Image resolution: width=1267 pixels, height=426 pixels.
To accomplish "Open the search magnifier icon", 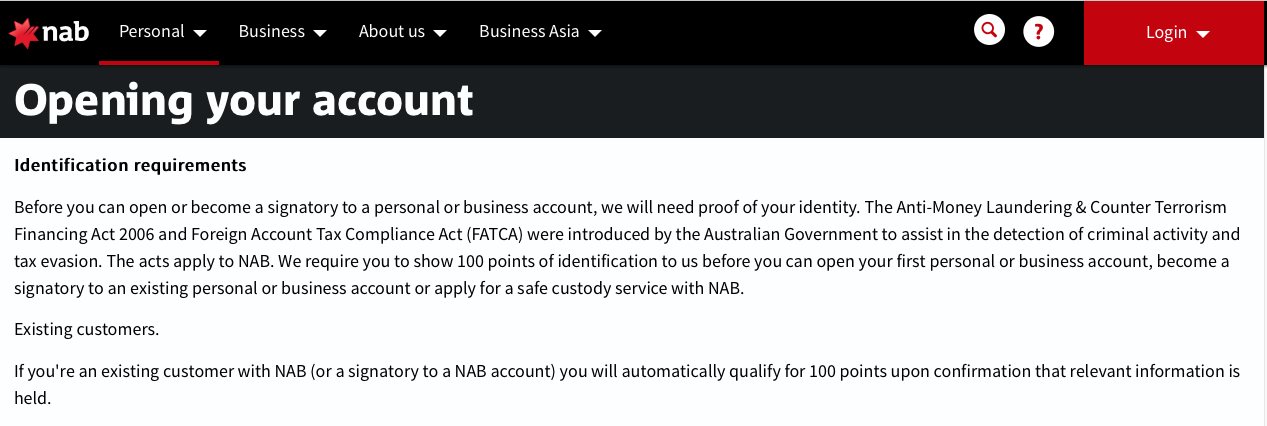I will click(x=989, y=31).
